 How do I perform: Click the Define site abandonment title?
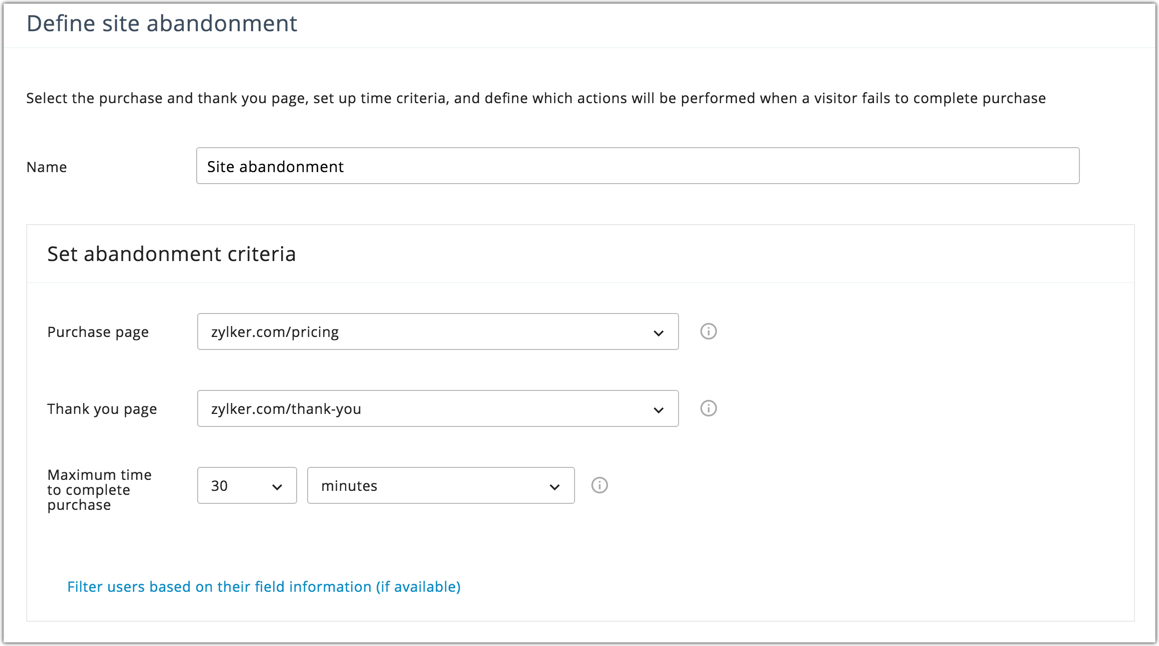(161, 23)
